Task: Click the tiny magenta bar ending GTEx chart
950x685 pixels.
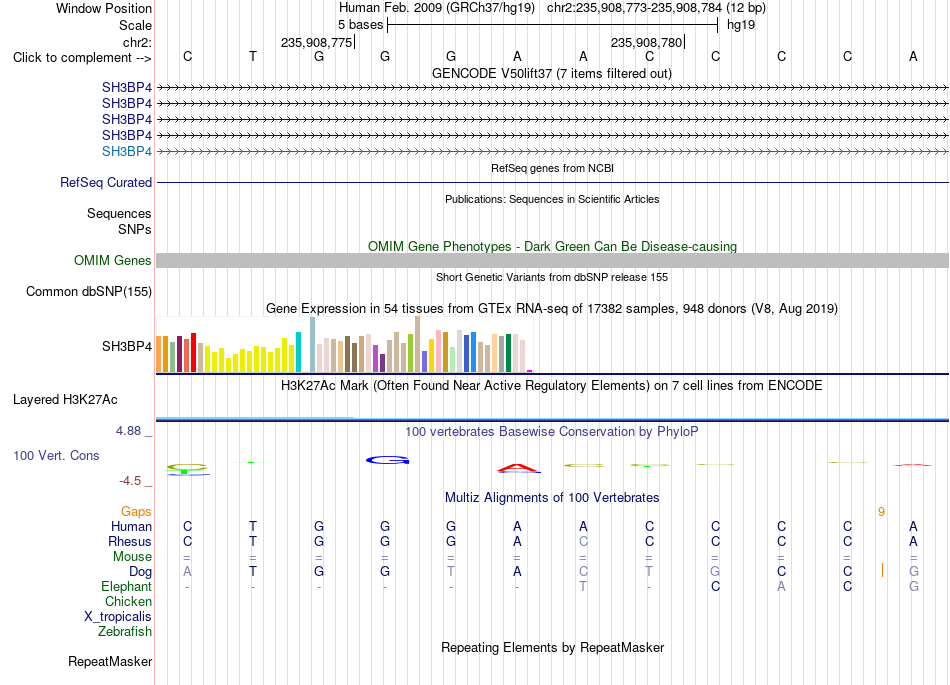Action: click(530, 371)
